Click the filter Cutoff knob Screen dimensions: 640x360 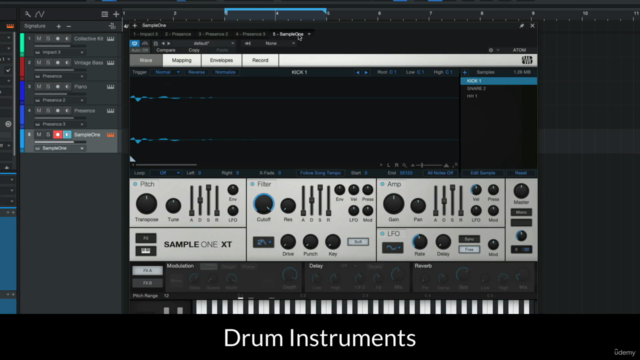[264, 204]
